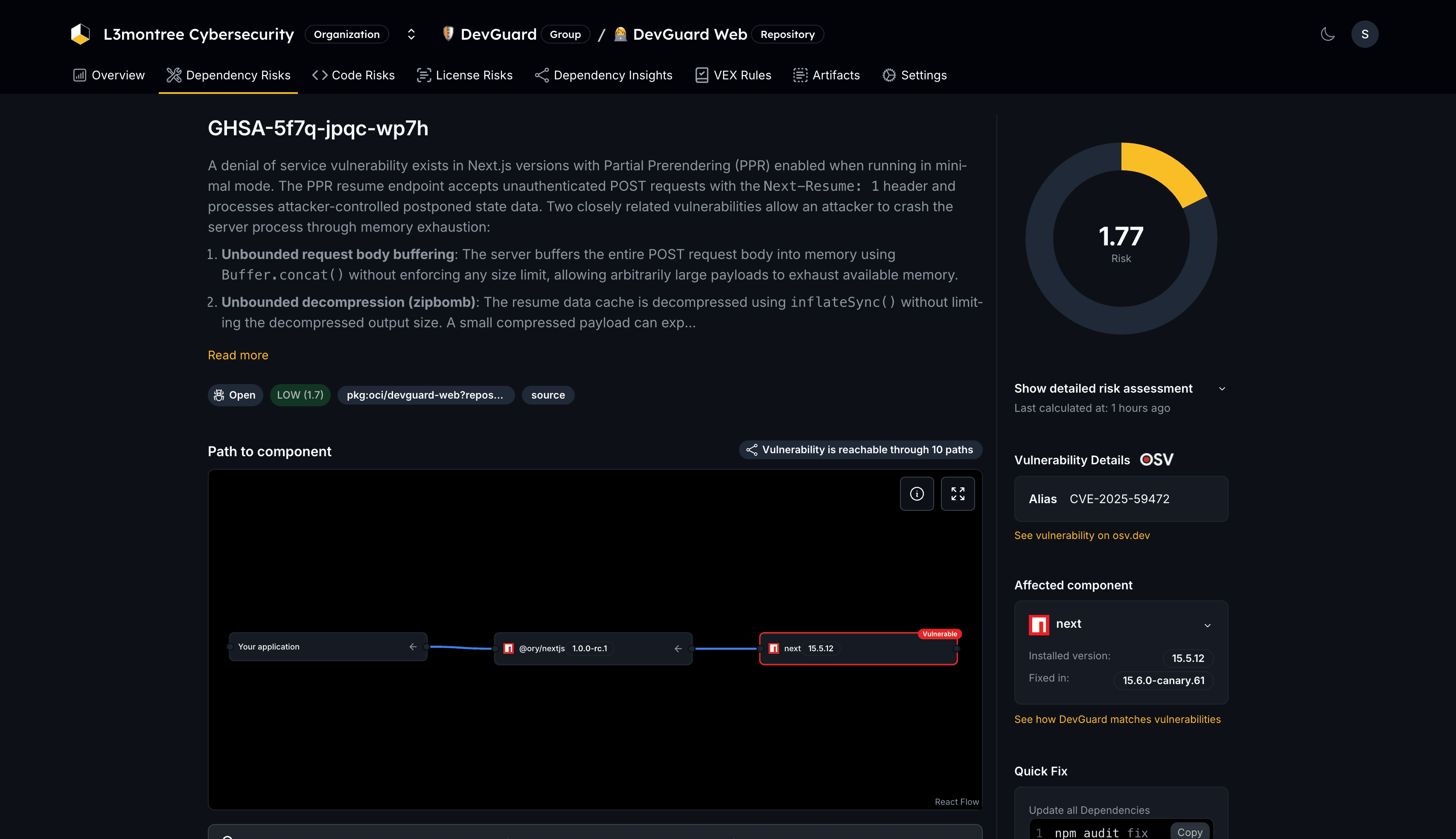Click the Vulnerable label on next node
1456x839 pixels.
939,634
